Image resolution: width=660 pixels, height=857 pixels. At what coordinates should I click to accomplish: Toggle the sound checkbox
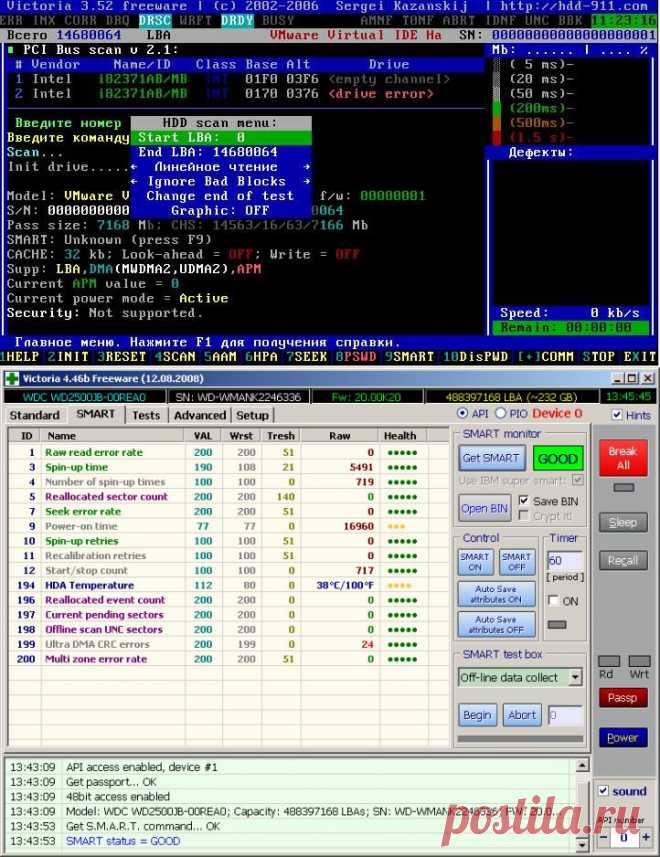[604, 791]
